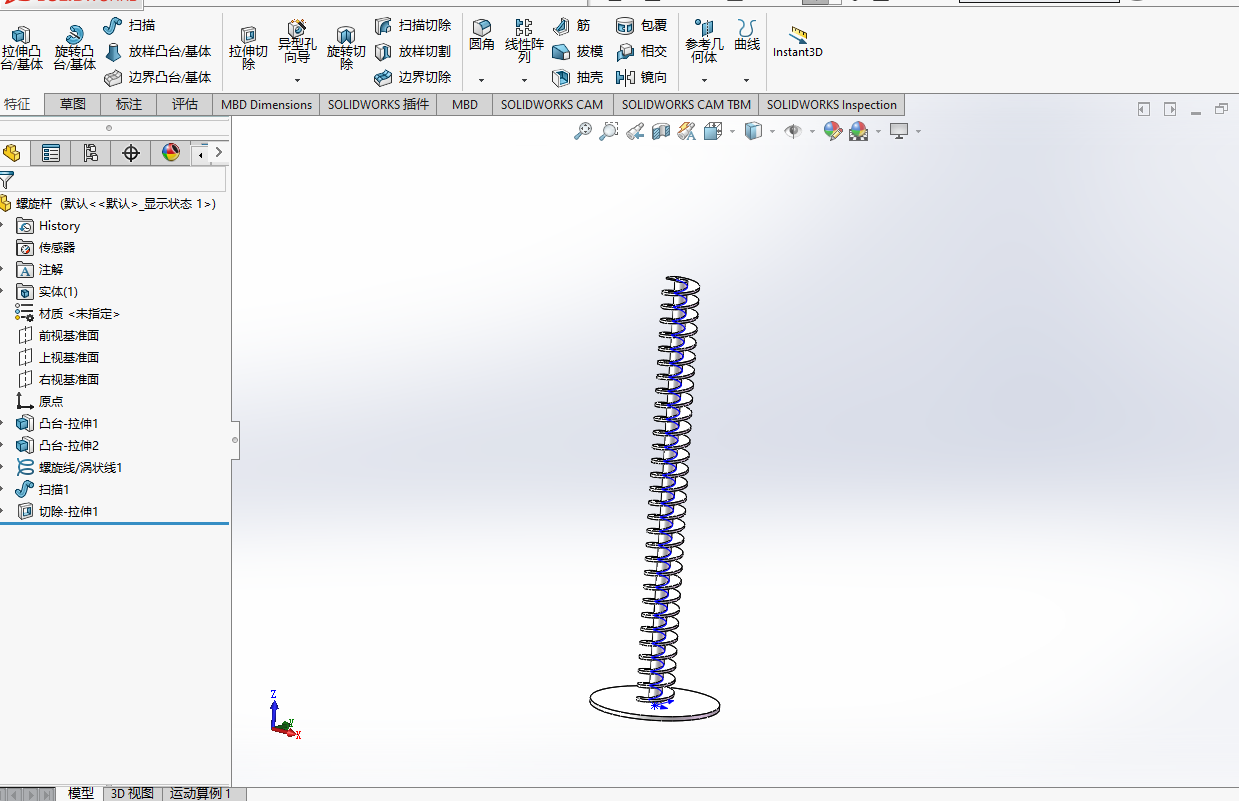This screenshot has width=1239, height=801.
Task: Open the 参考几何体 dropdown arrow
Action: 704,80
